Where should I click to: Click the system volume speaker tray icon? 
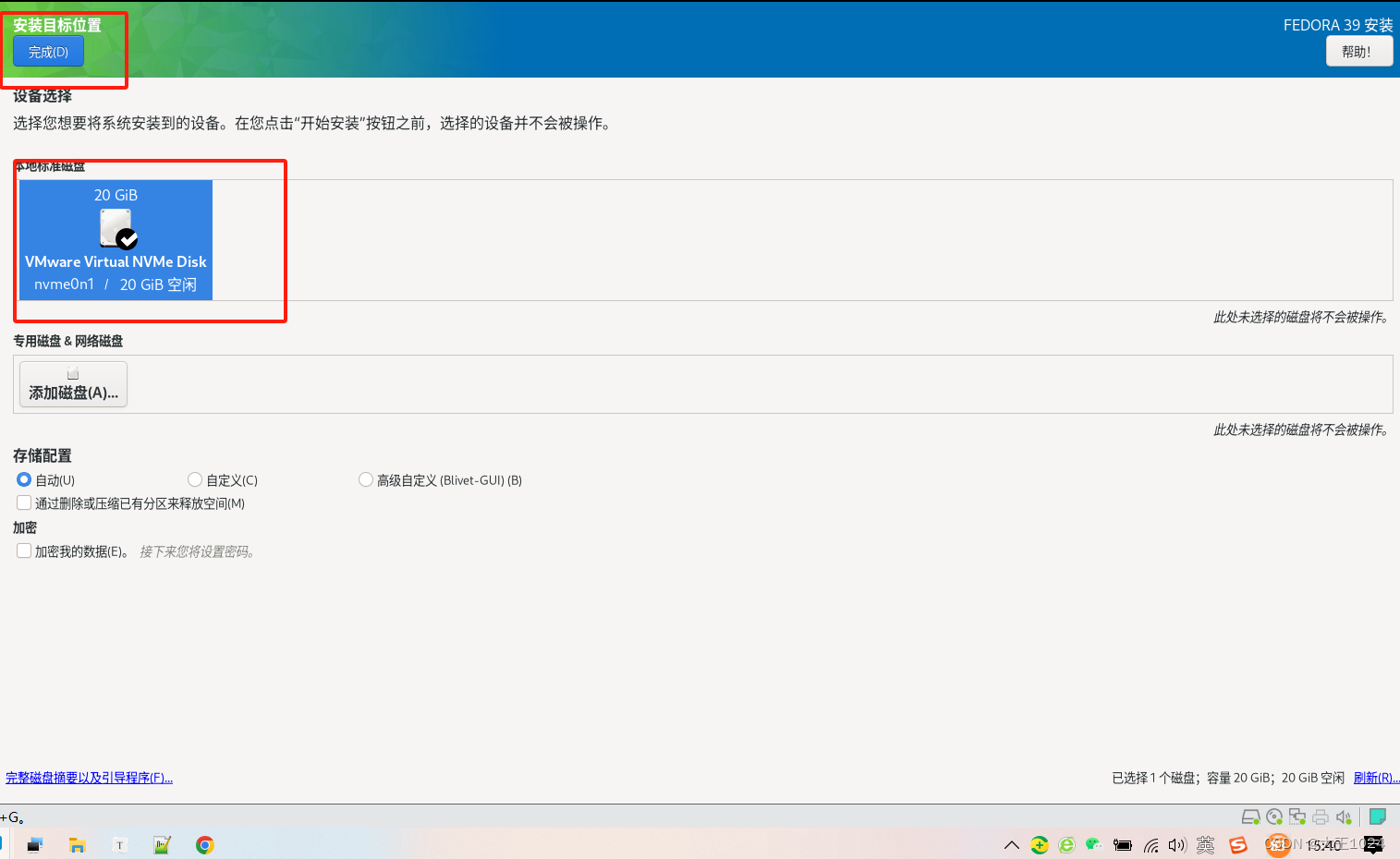point(1177,844)
